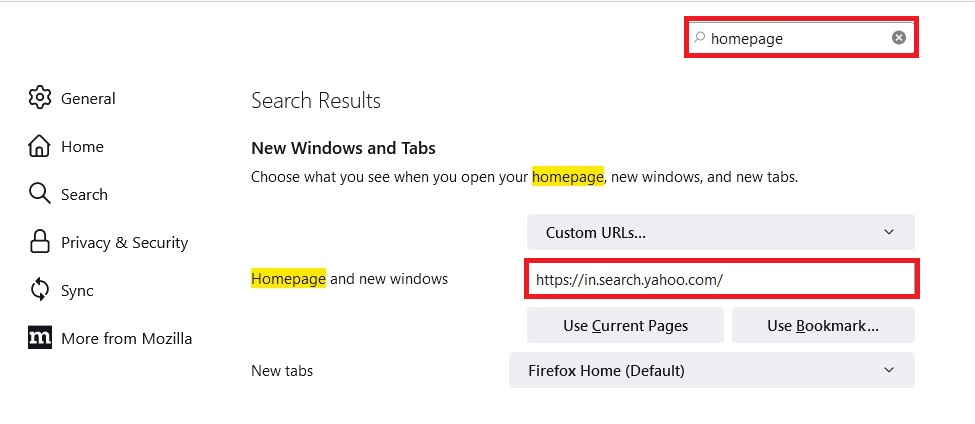This screenshot has height=424, width=975.
Task: Clear the settings search with the X icon
Action: pos(899,38)
